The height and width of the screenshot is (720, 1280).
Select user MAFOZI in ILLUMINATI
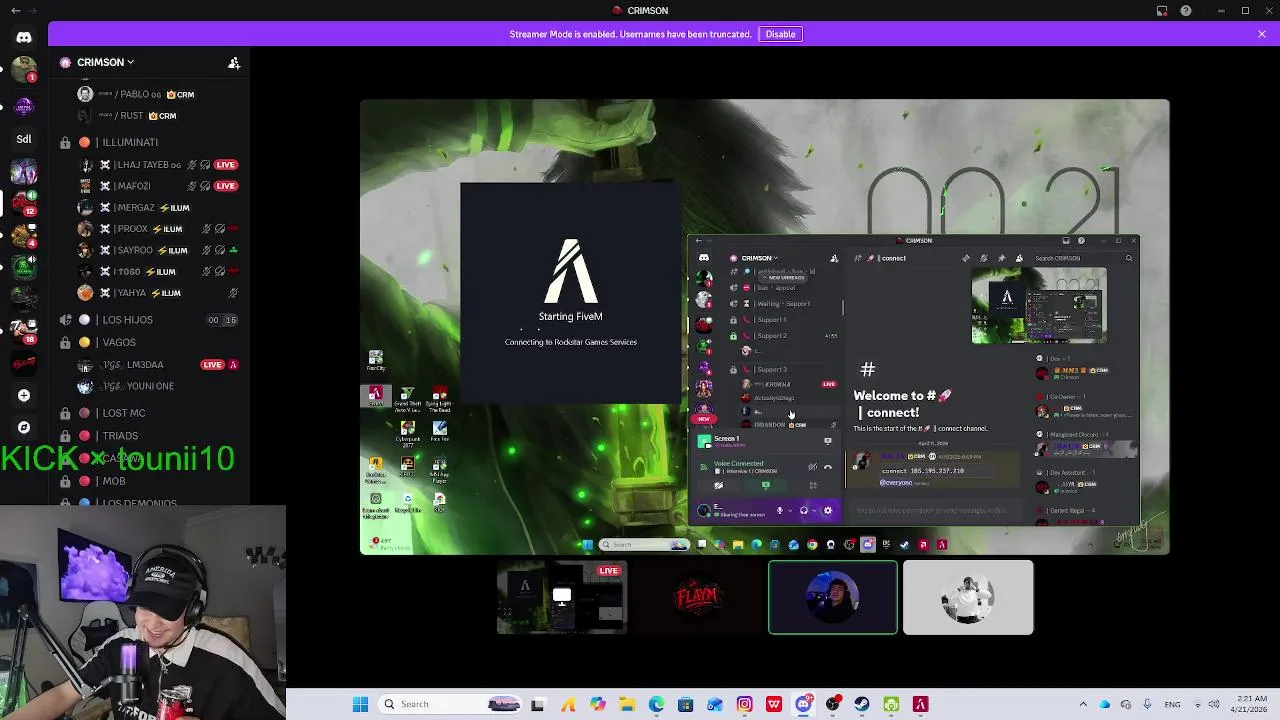(160, 186)
